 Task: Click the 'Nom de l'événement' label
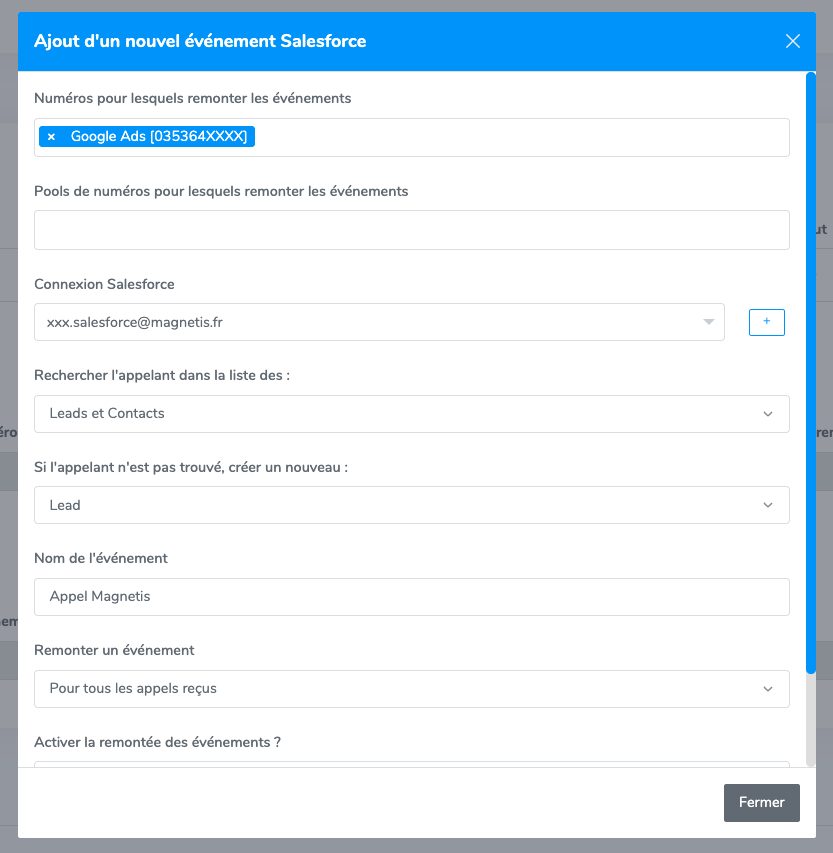tap(101, 558)
